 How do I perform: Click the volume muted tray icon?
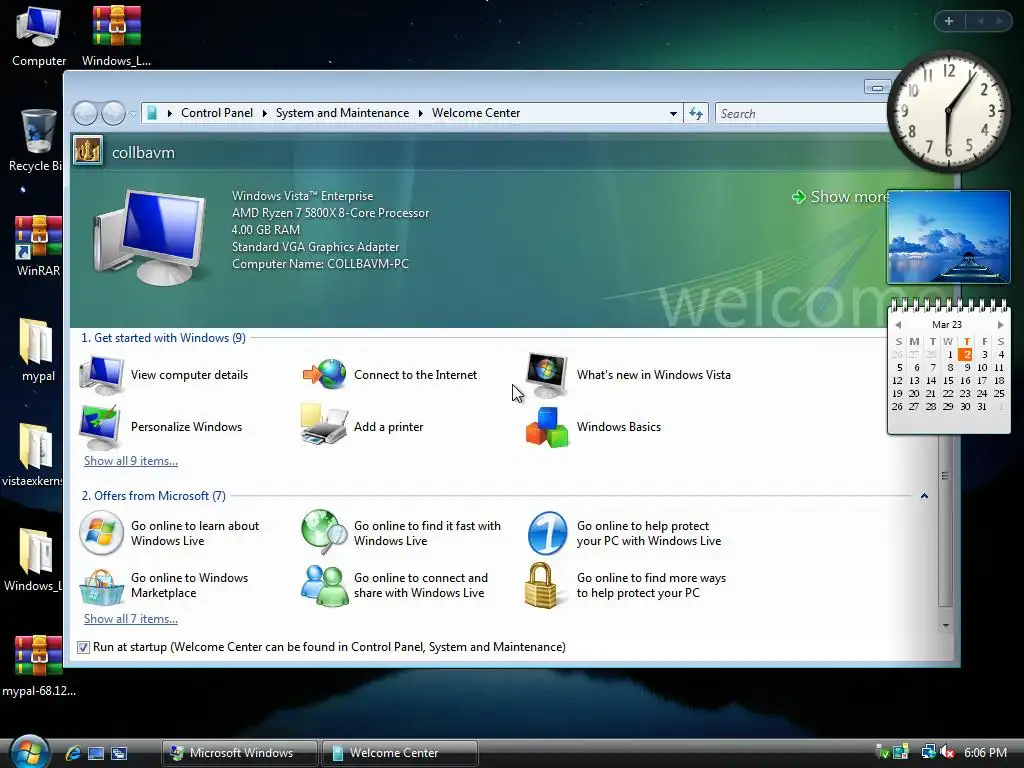click(947, 752)
